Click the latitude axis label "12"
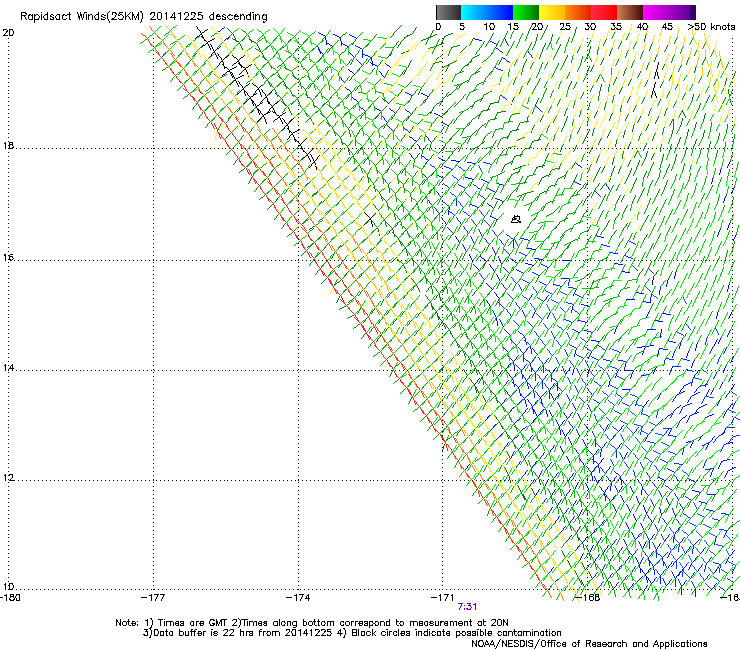 click(x=8, y=478)
